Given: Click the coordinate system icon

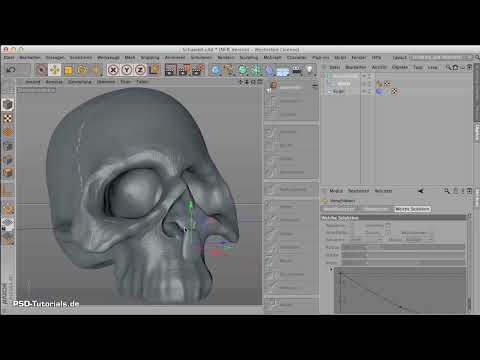Looking at the screenshot, I should pos(154,70).
